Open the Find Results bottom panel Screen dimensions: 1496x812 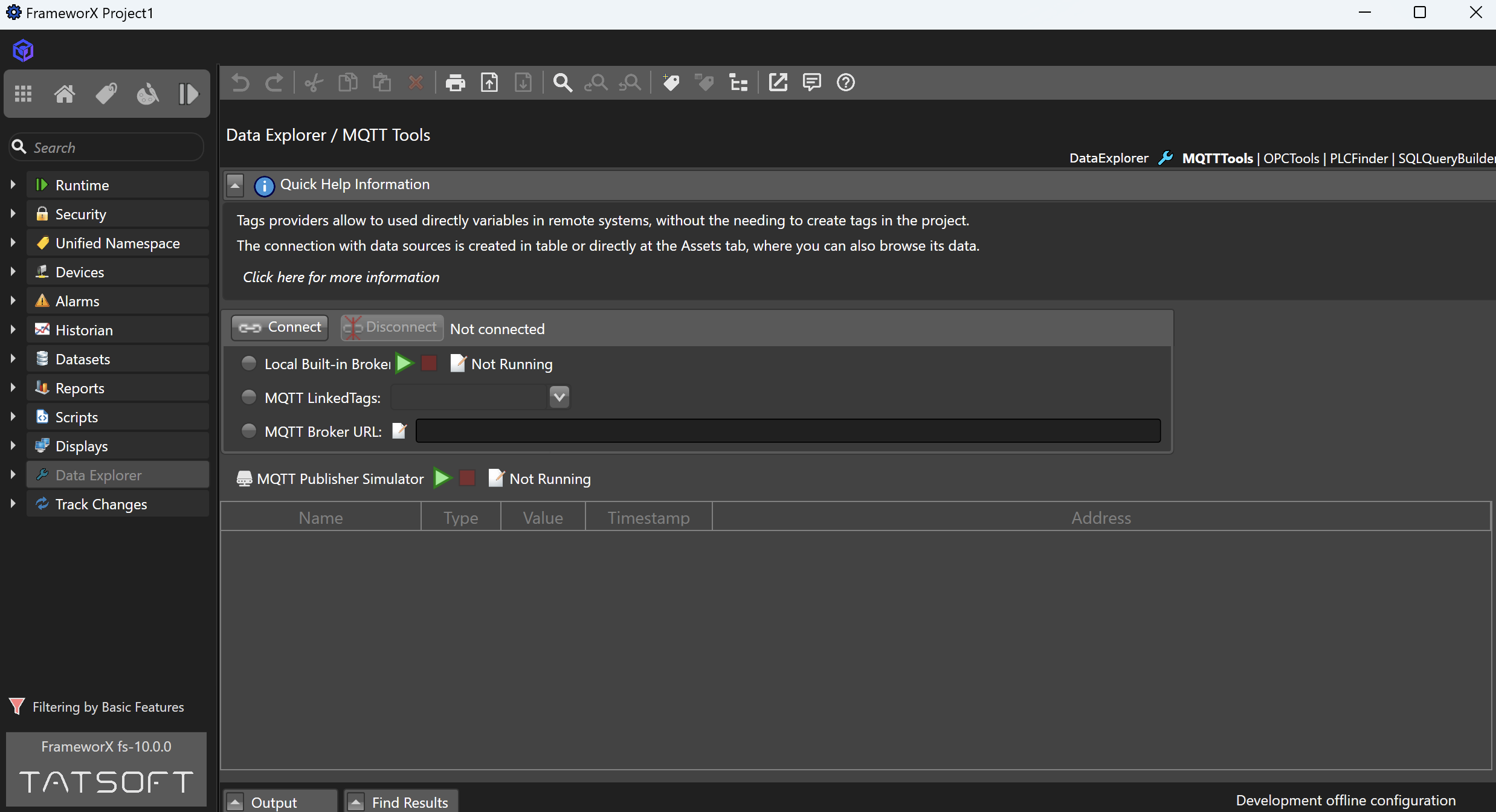tap(401, 801)
